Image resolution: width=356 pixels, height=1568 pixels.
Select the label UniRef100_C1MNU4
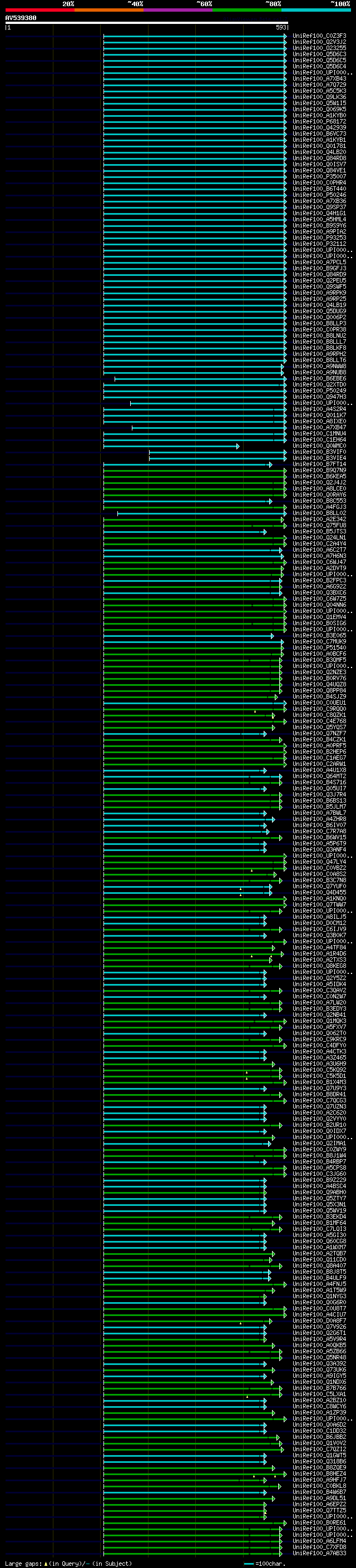[x=319, y=433]
